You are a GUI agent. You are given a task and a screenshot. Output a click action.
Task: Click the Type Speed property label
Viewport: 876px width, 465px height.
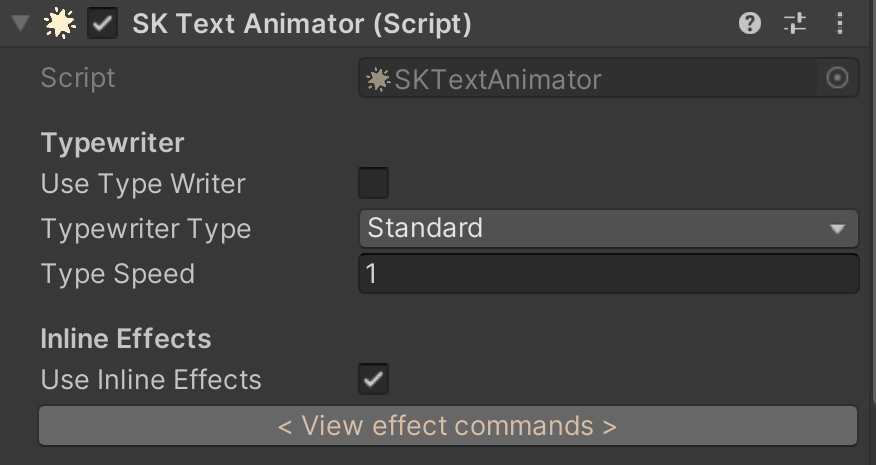pyautogui.click(x=118, y=274)
